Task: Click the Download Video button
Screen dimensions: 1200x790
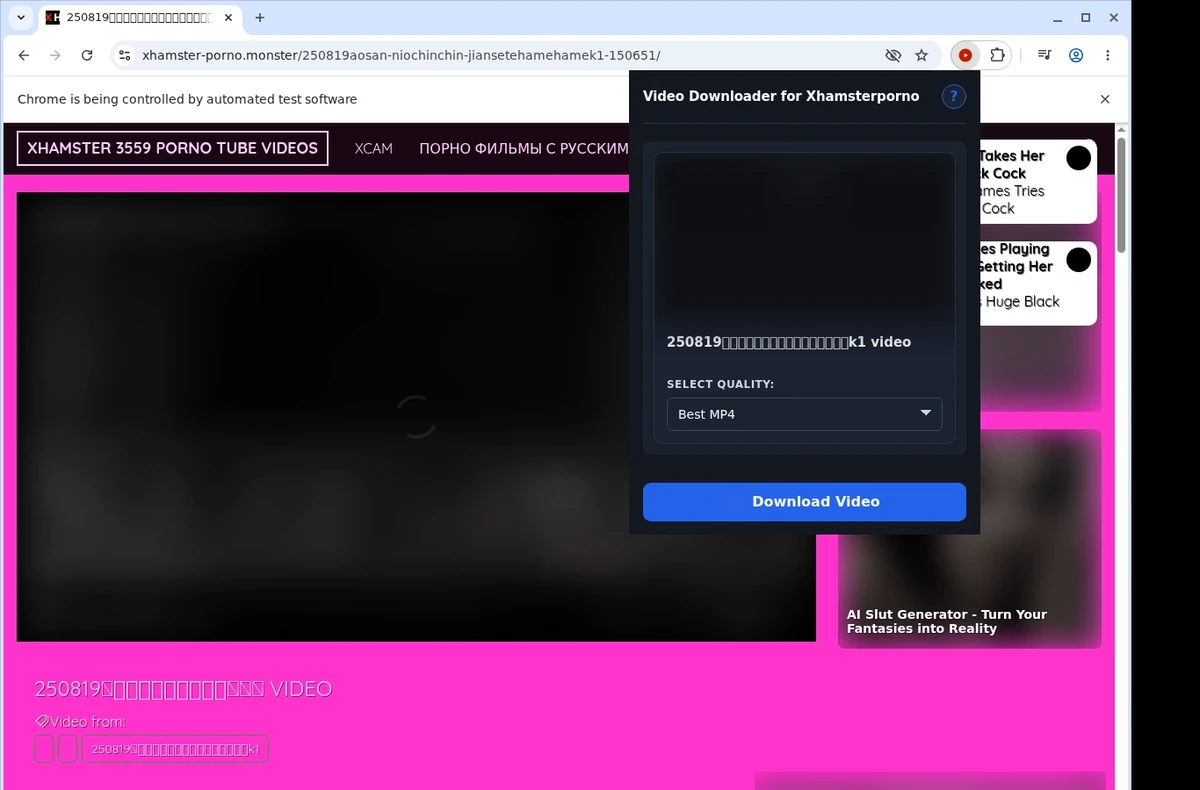Action: [x=804, y=502]
